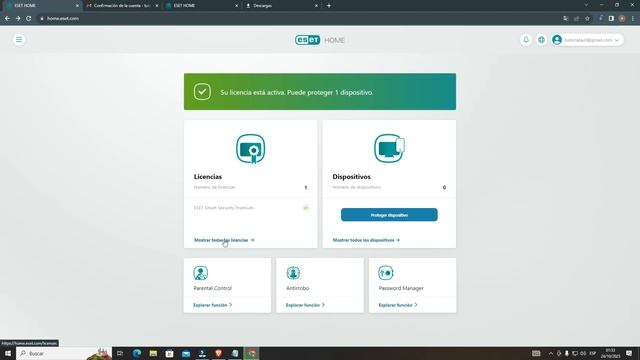Expand the account email dropdown
The image size is (640, 360).
pyautogui.click(x=617, y=40)
